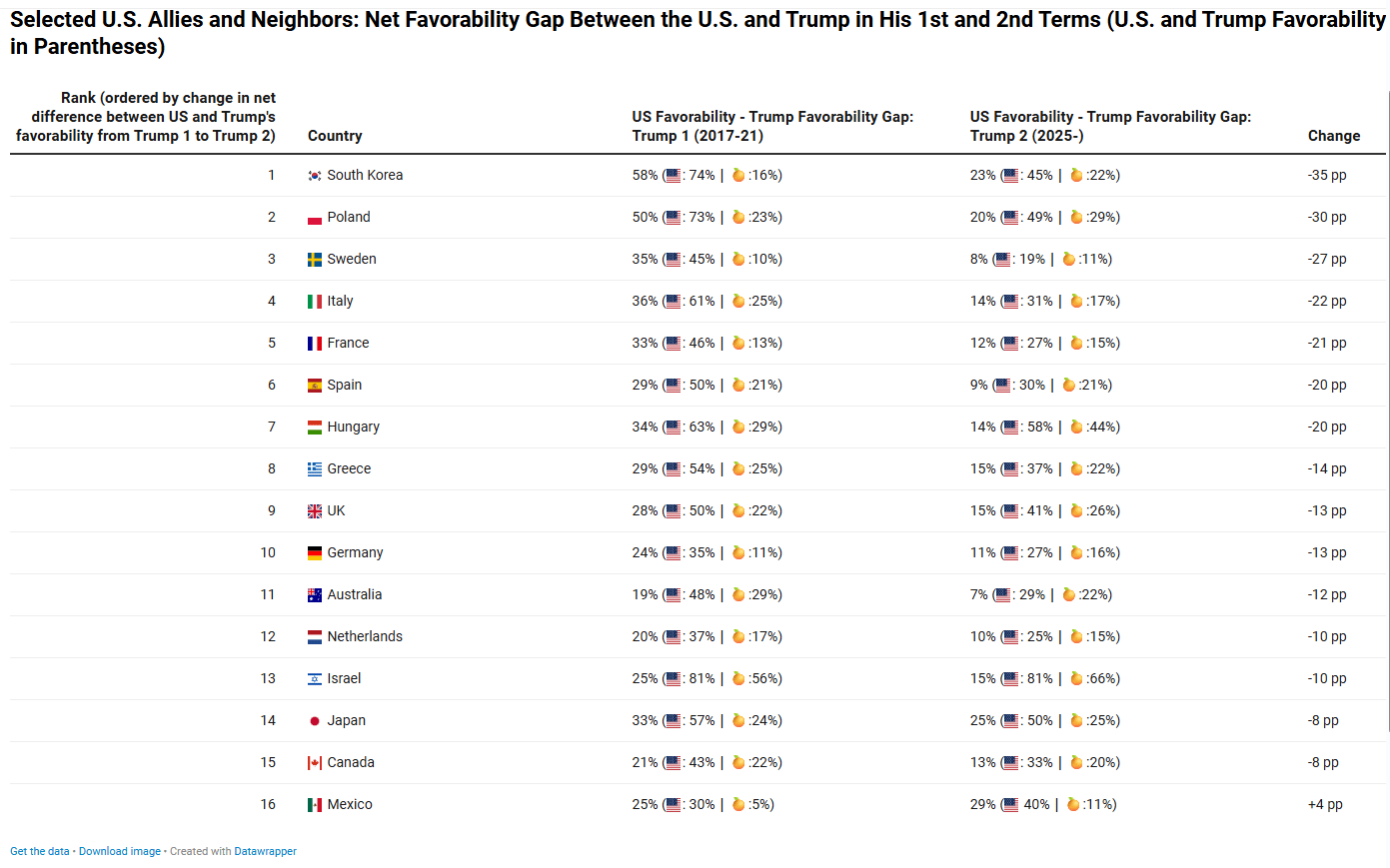Click the Poland flag icon
Screen dimensions: 1390x868
[315, 218]
